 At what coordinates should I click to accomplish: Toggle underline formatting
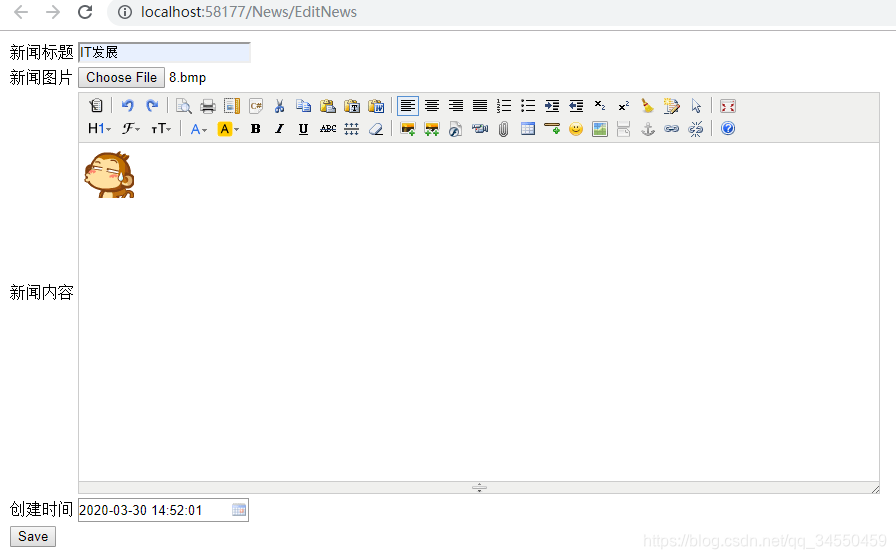pyautogui.click(x=303, y=129)
